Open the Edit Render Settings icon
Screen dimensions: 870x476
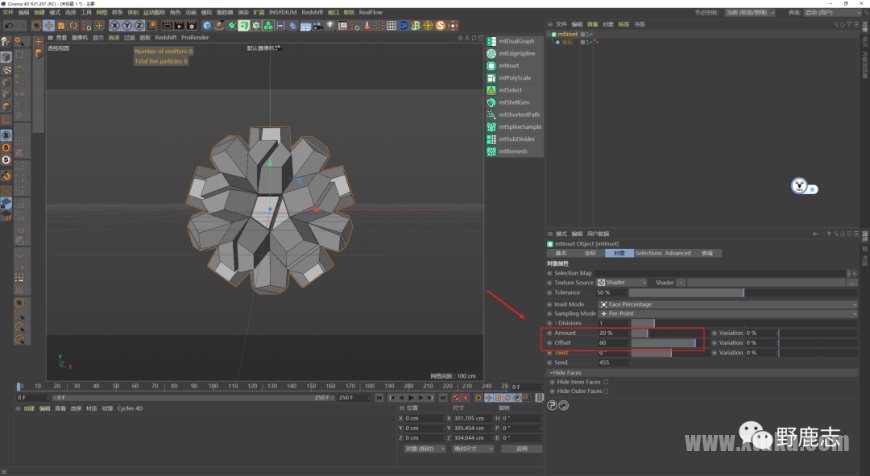tap(191, 26)
